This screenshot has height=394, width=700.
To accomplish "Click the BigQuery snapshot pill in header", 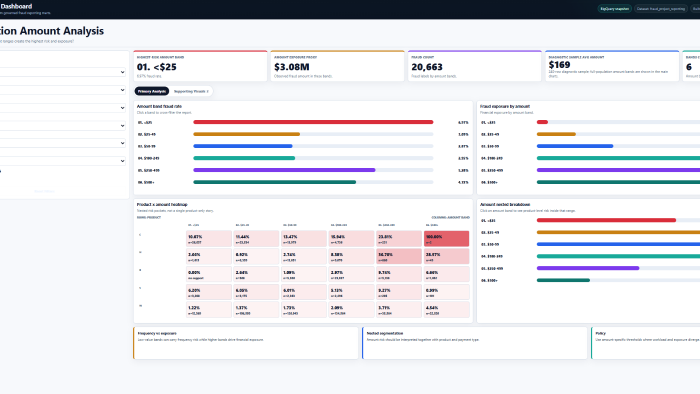I will click(x=614, y=8).
